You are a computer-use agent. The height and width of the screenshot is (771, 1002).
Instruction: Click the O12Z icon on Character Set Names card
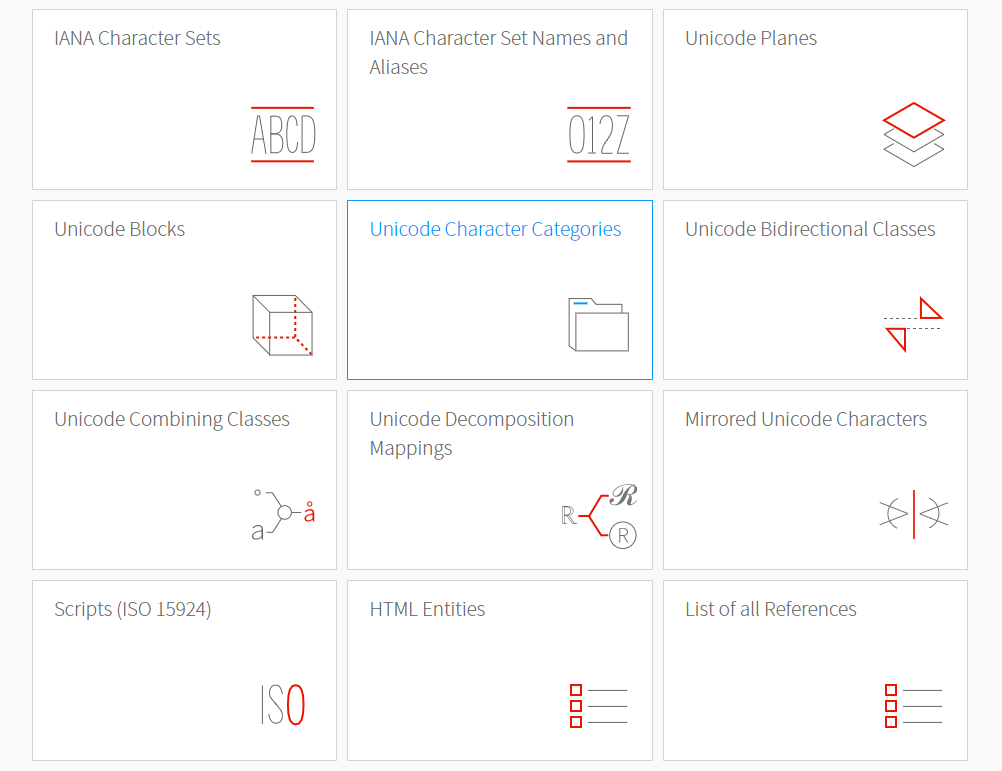pos(598,135)
